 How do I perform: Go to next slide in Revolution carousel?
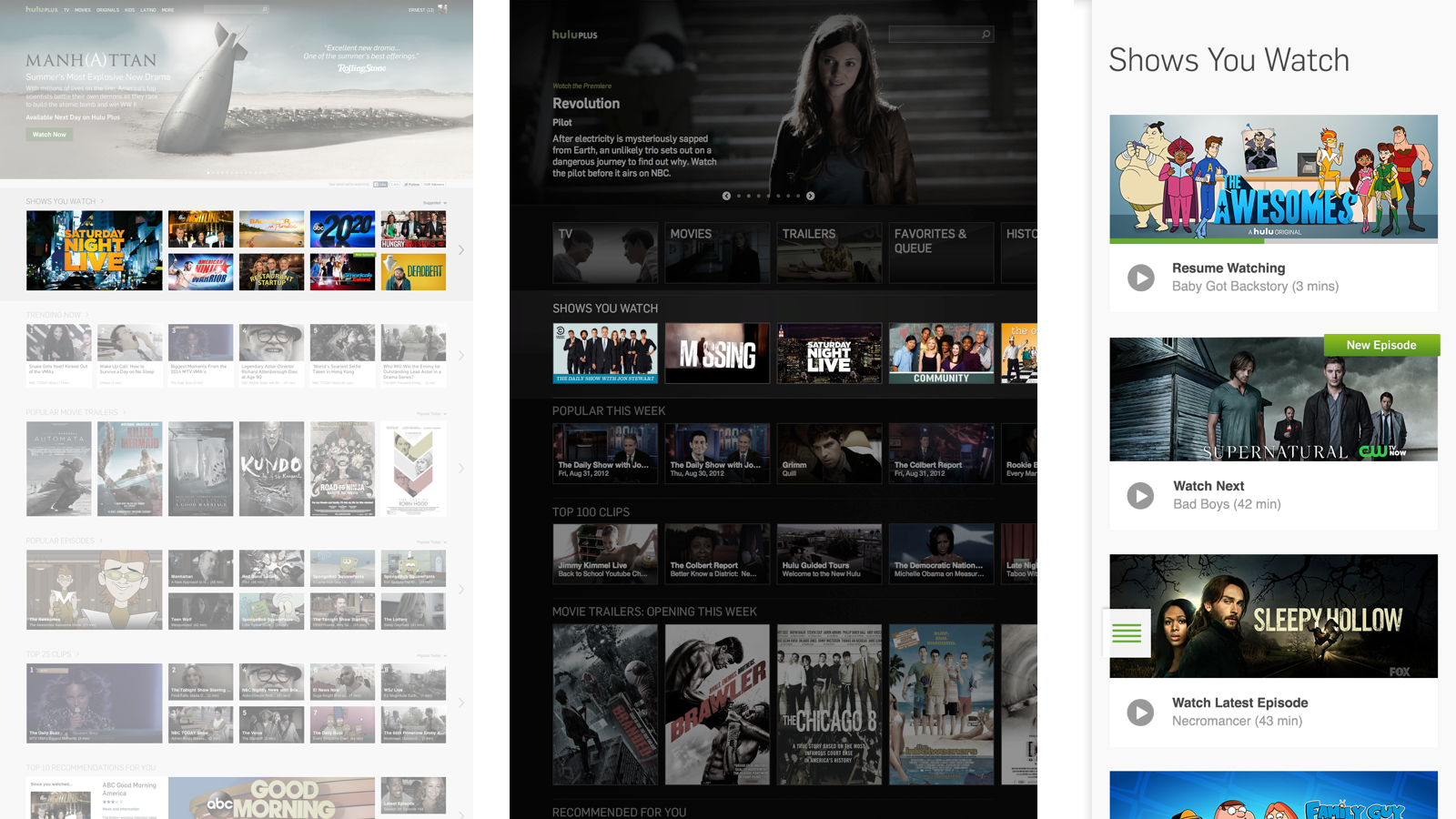pos(810,196)
